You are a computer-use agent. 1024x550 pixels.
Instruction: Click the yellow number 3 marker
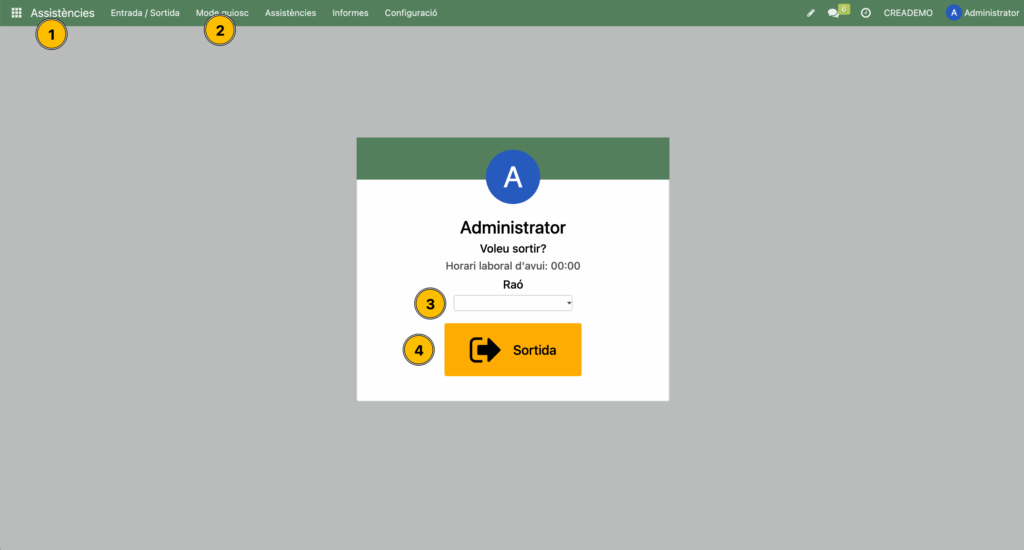tap(430, 304)
